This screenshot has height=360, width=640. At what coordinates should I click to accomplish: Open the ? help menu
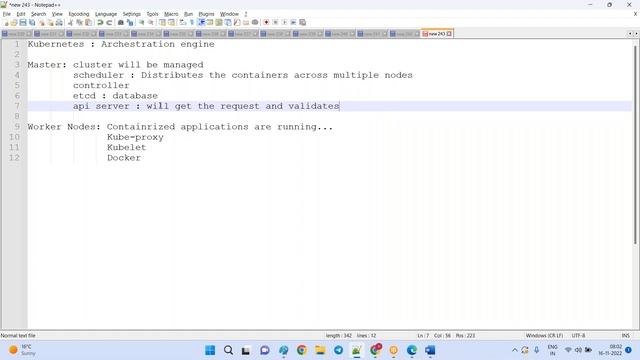[246, 14]
